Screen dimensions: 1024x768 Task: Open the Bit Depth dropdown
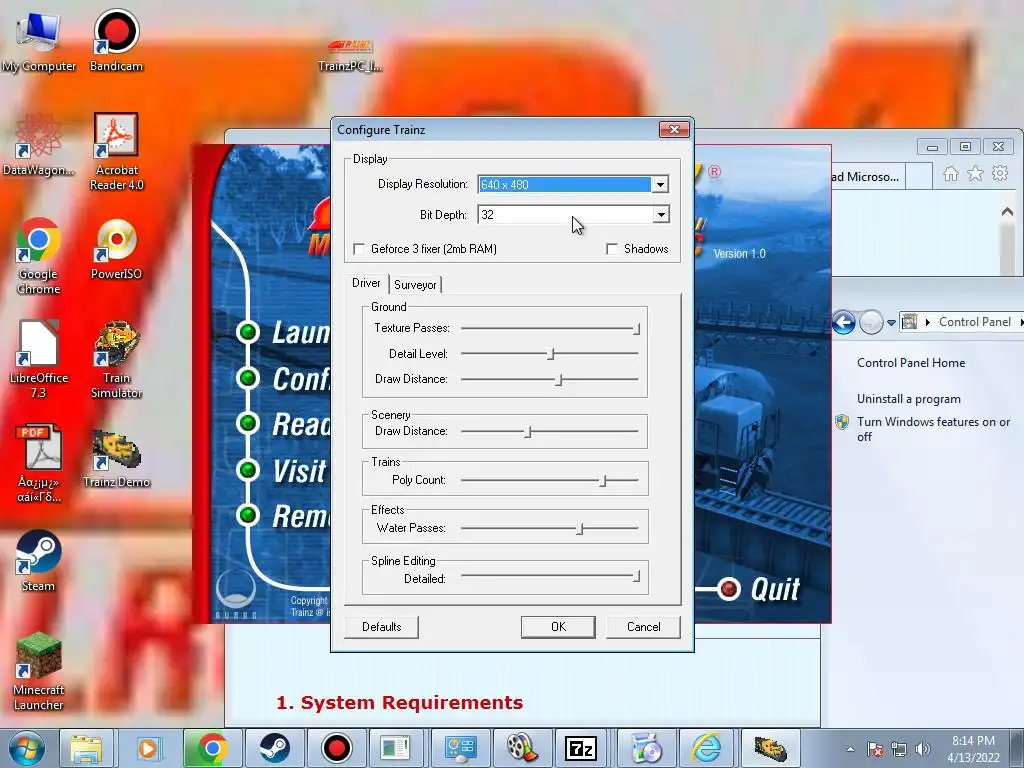click(661, 214)
